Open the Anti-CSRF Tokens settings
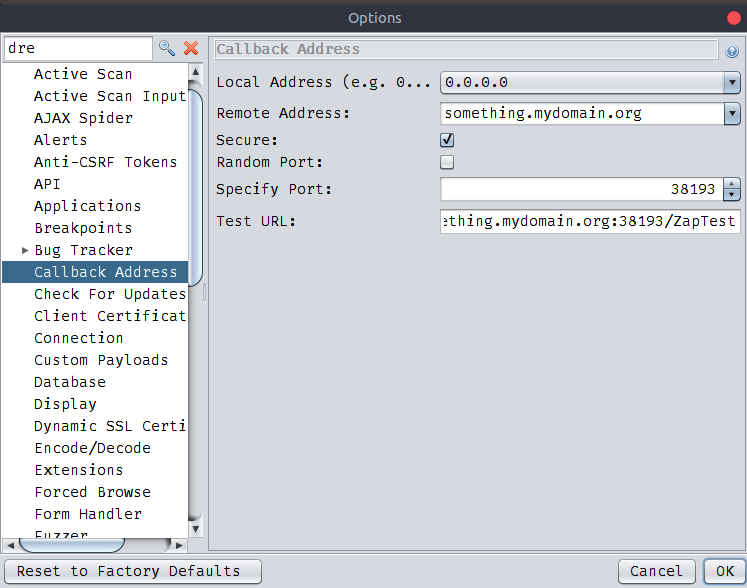 tap(105, 162)
